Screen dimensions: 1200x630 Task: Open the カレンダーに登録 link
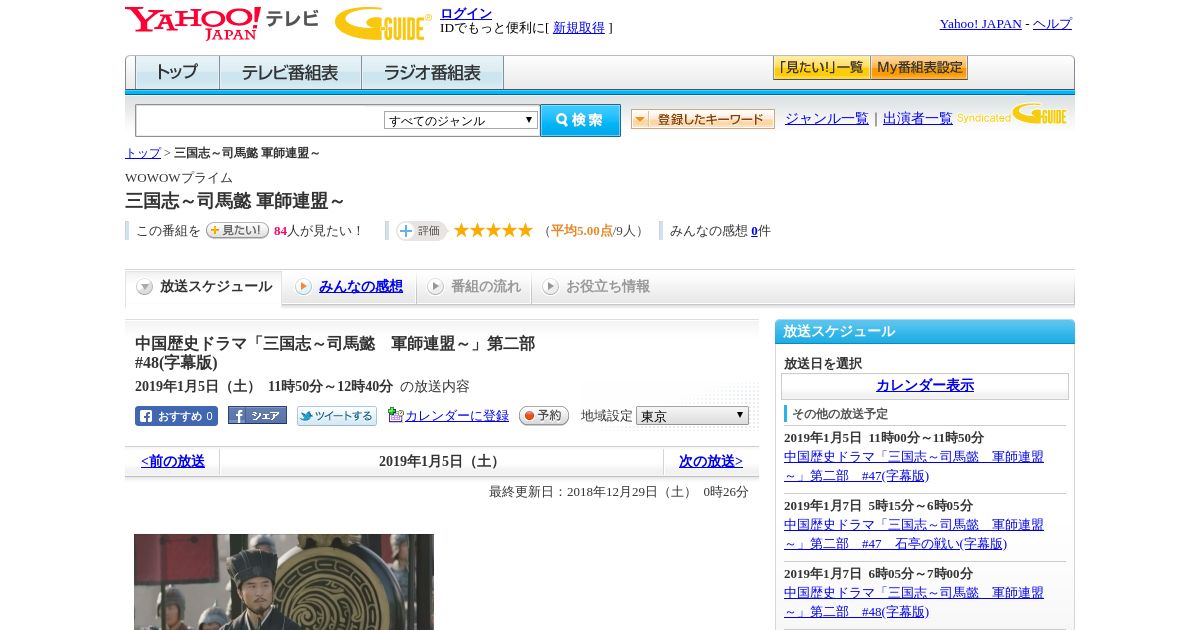pyautogui.click(x=457, y=416)
